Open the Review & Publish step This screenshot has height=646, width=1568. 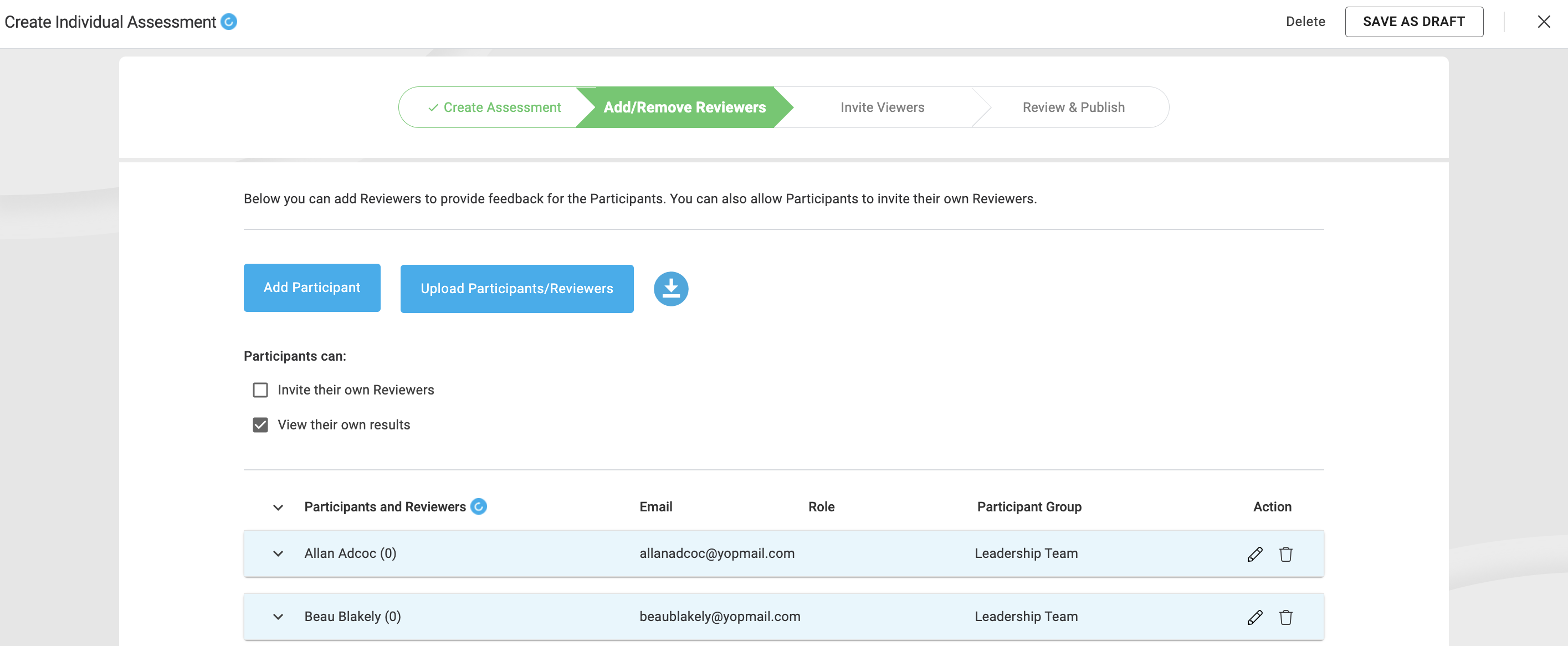tap(1073, 107)
